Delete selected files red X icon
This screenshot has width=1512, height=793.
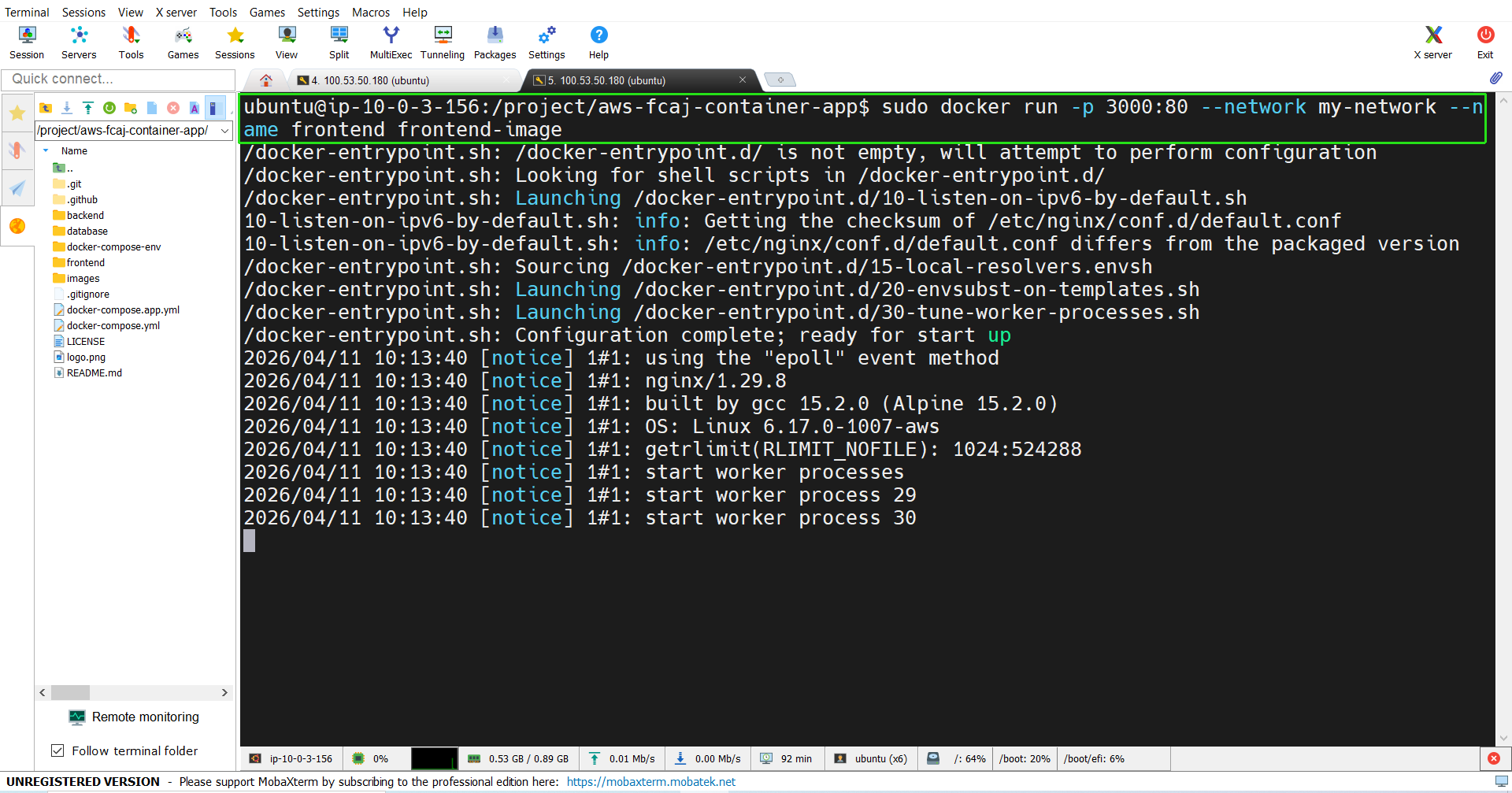pos(173,108)
